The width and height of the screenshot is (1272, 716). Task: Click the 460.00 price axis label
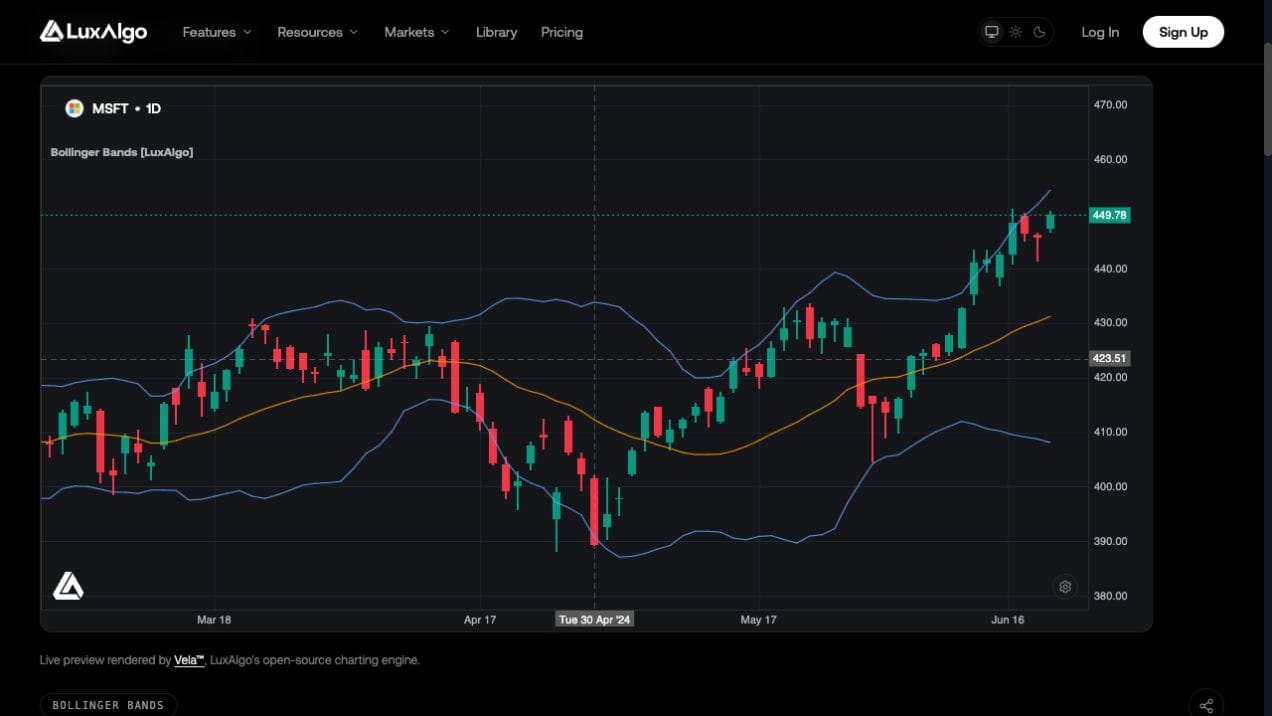point(1110,159)
